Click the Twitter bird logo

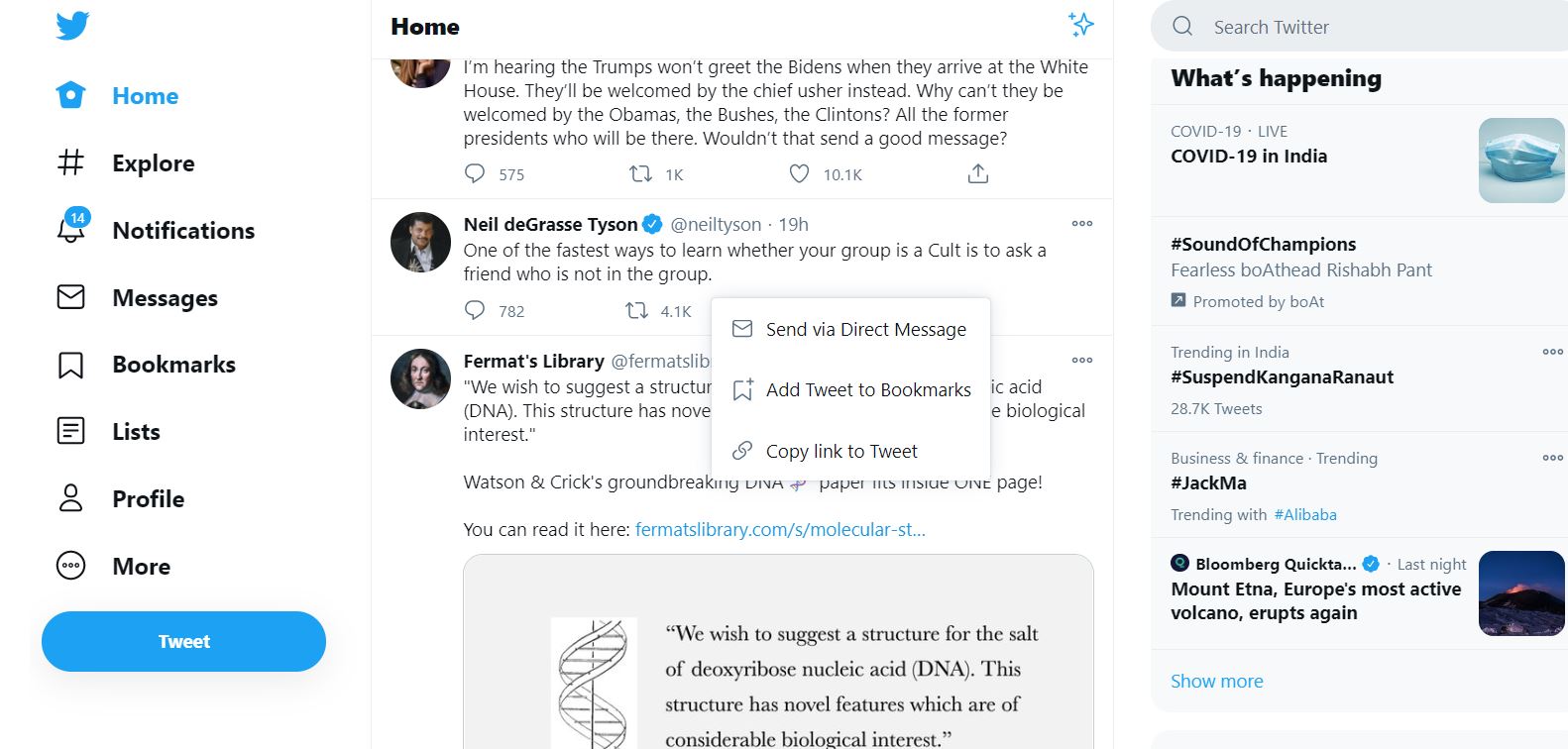click(72, 26)
